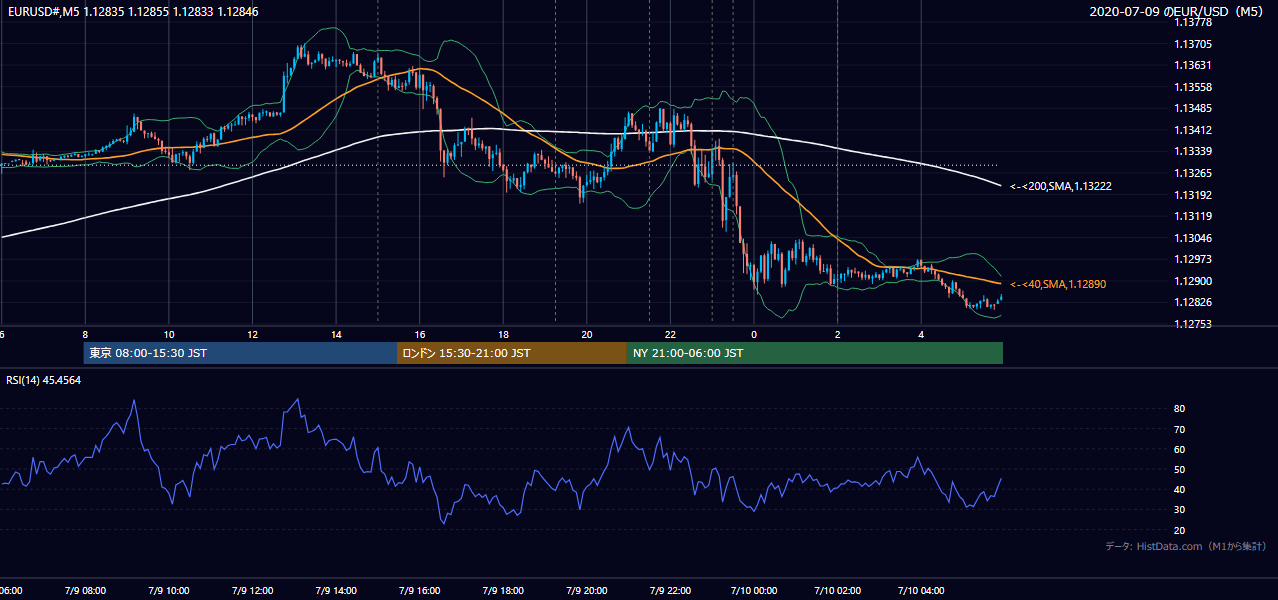Viewport: 1278px width, 600px height.
Task: Click price axis value 1.13705
Action: point(1193,44)
